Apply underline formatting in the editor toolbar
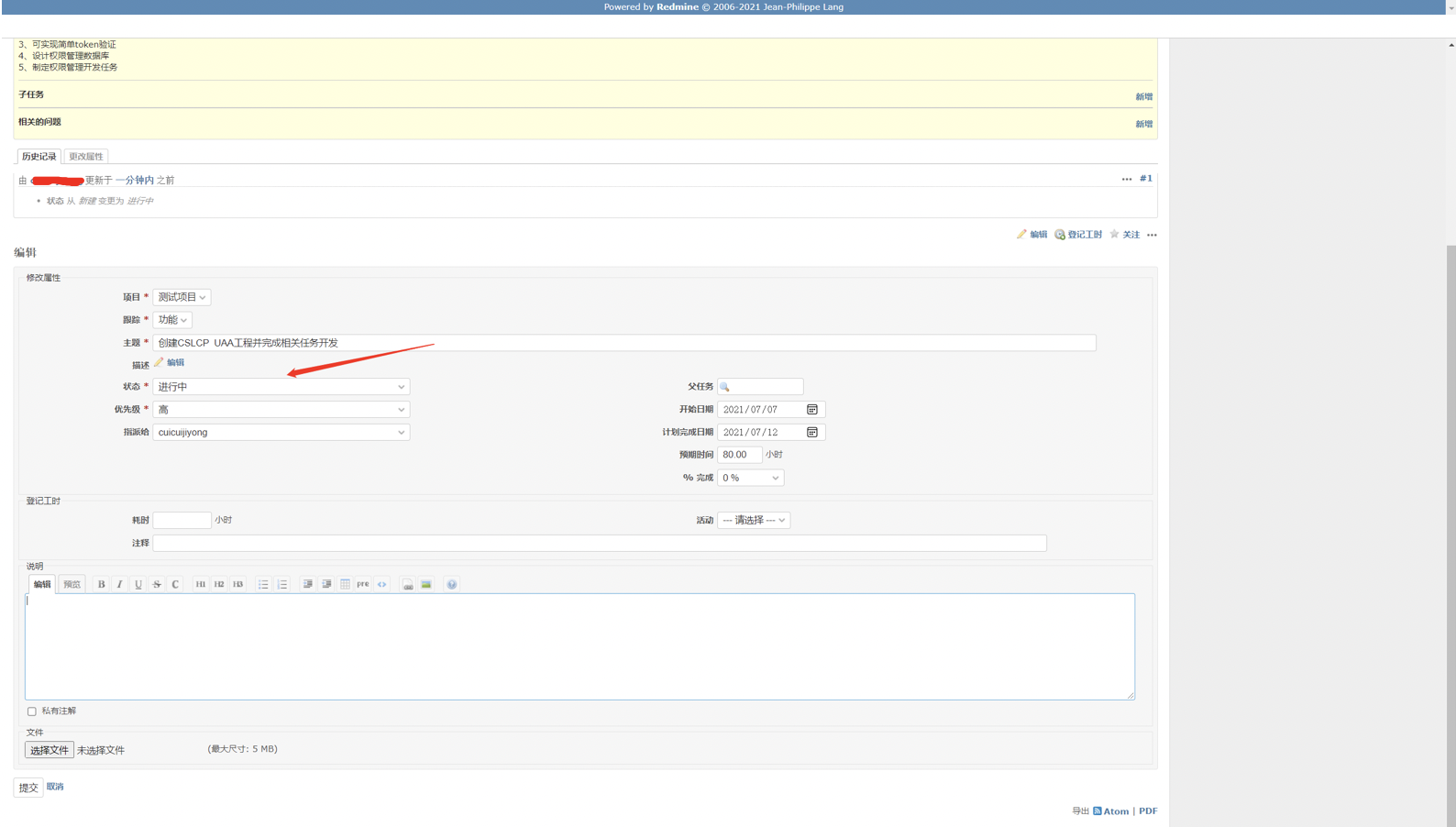 click(138, 584)
